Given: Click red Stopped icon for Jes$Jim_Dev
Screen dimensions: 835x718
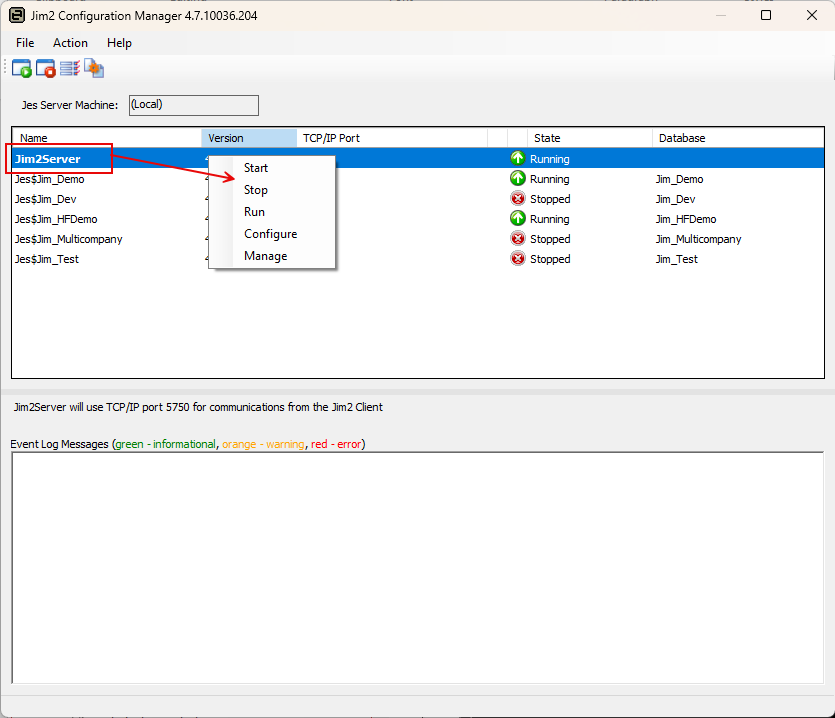Looking at the screenshot, I should (x=518, y=199).
